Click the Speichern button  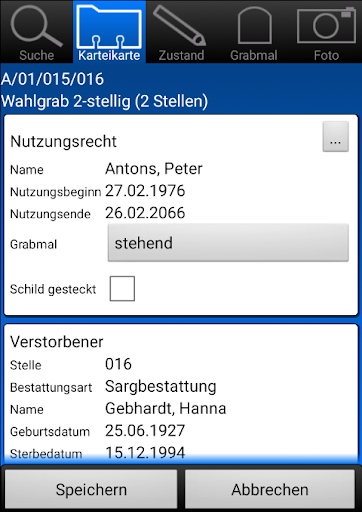click(x=91, y=489)
